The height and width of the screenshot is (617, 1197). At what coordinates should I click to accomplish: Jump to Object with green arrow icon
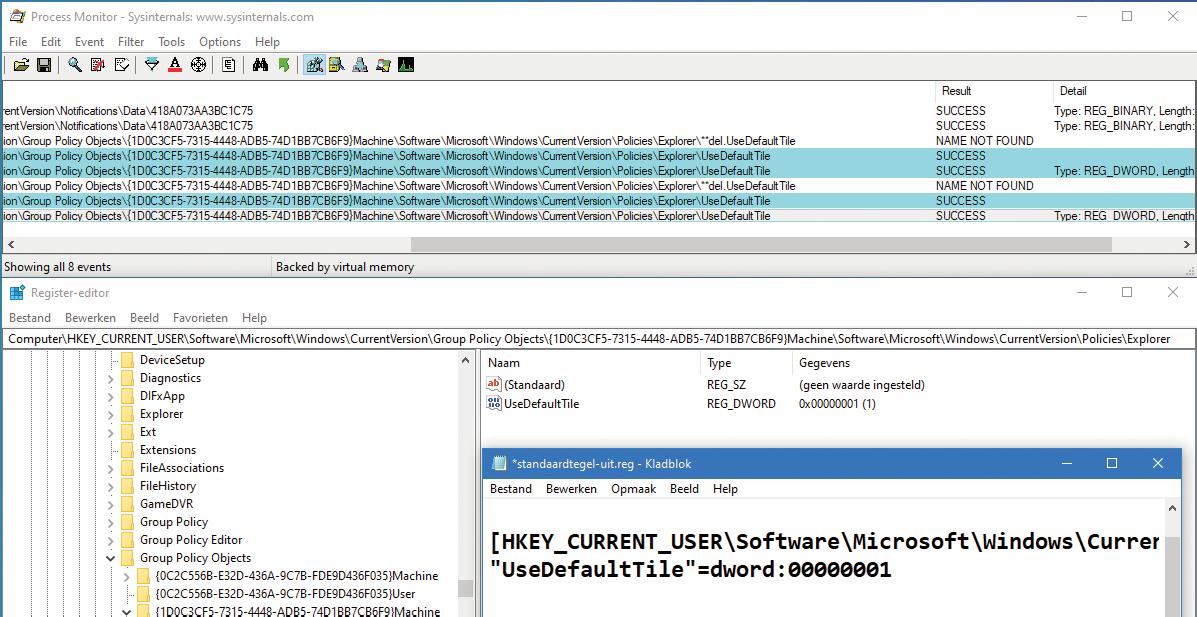[284, 66]
